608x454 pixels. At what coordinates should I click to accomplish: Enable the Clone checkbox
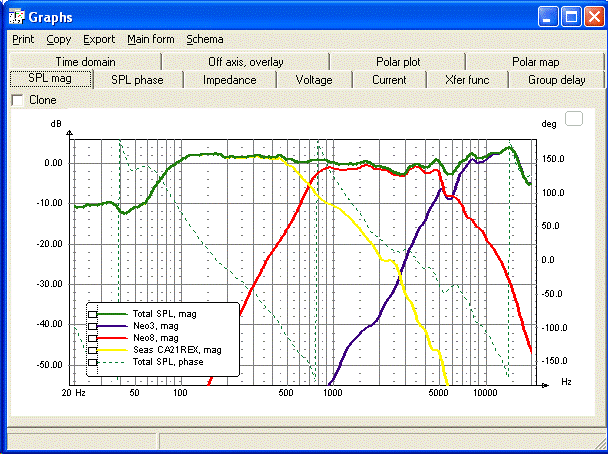(x=17, y=100)
